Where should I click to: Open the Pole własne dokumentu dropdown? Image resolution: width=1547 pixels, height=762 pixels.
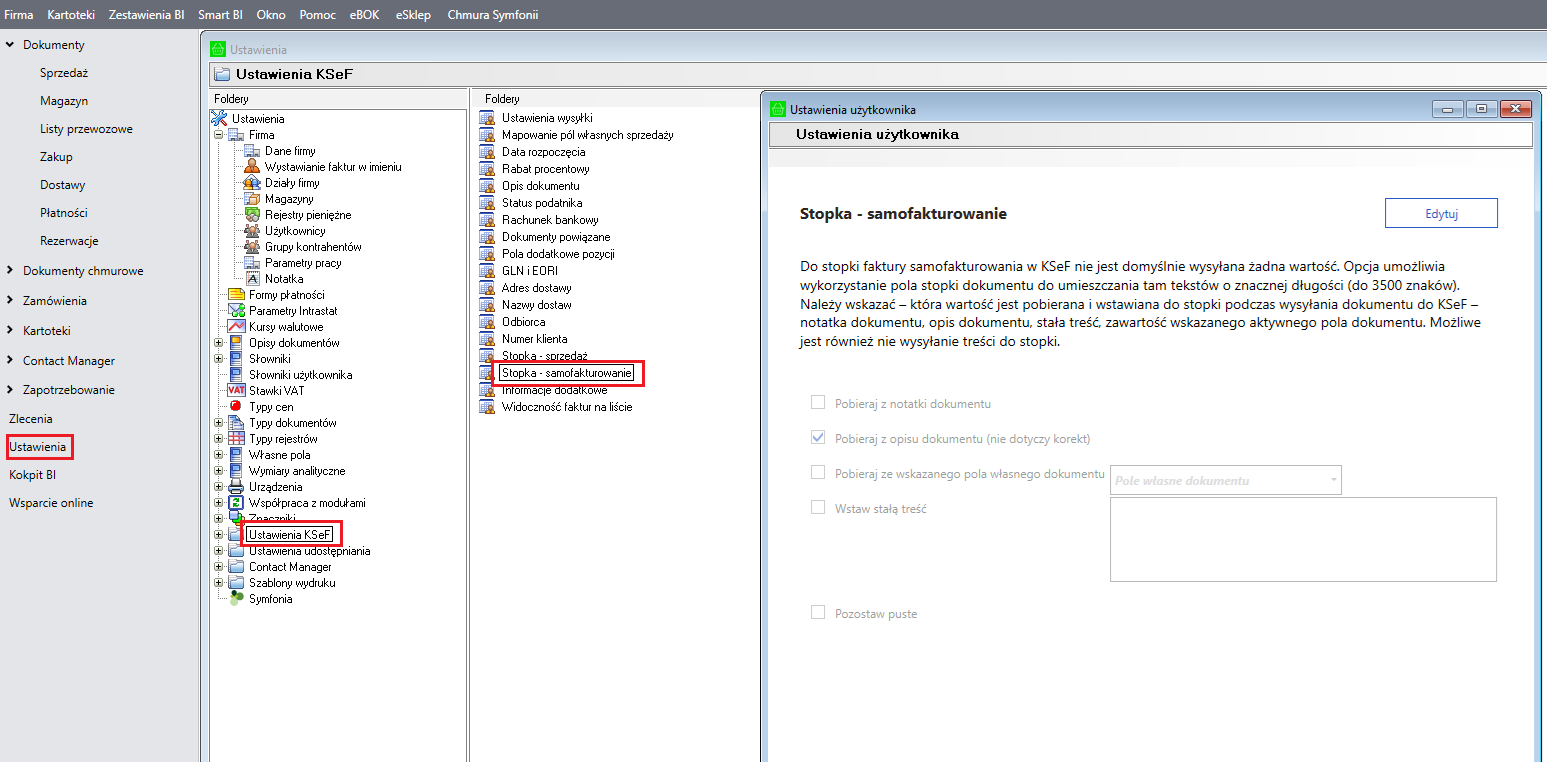point(1226,480)
